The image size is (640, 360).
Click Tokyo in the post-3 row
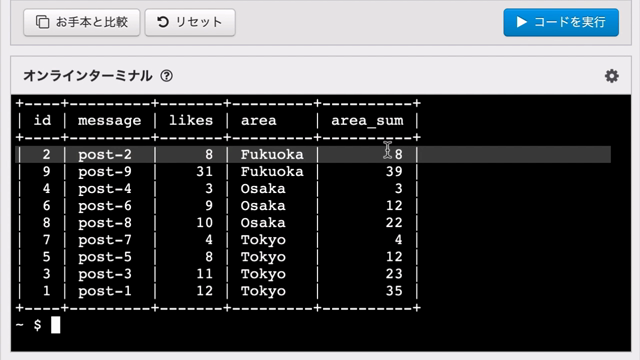click(x=263, y=274)
